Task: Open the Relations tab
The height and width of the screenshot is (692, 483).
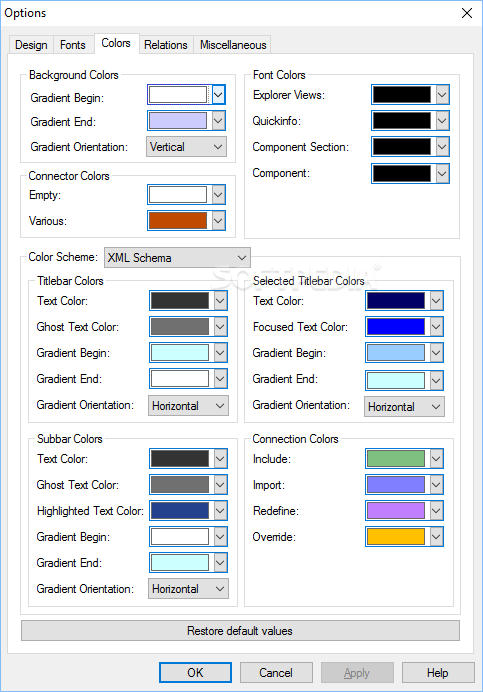Action: pyautogui.click(x=166, y=45)
